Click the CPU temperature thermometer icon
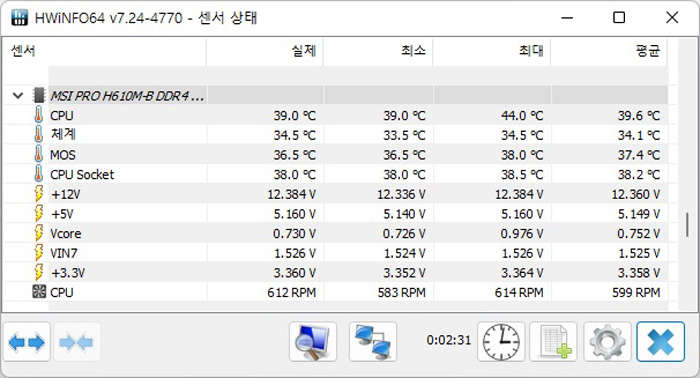The image size is (700, 378). click(x=39, y=115)
